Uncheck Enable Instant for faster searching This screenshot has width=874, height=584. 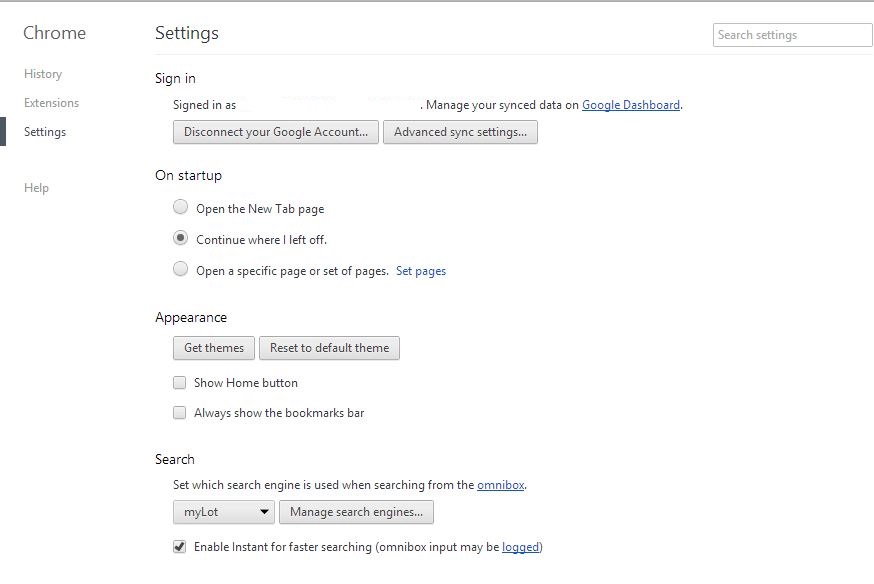pyautogui.click(x=180, y=547)
